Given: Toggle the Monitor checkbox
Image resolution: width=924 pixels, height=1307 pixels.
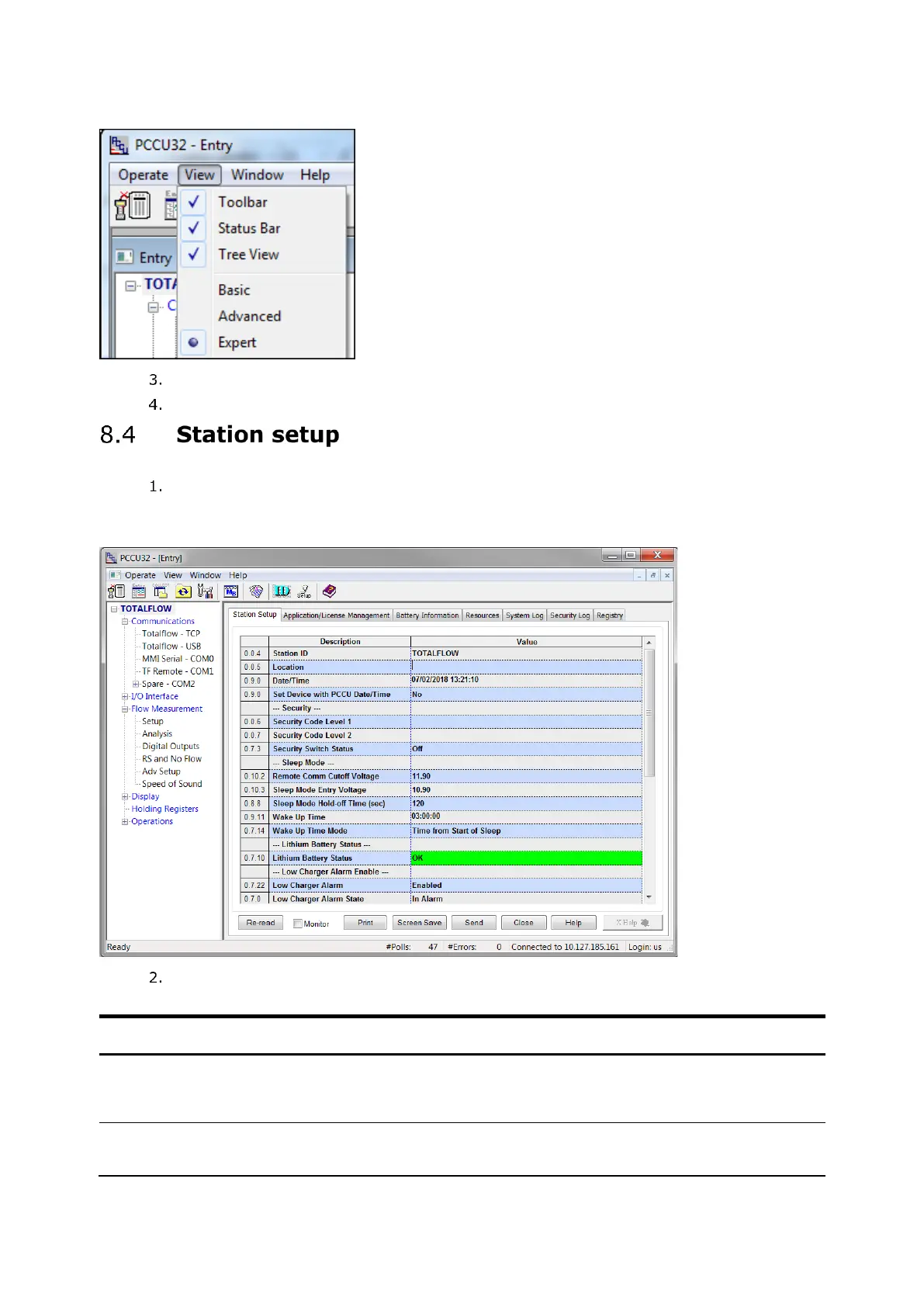Looking at the screenshot, I should [x=298, y=924].
